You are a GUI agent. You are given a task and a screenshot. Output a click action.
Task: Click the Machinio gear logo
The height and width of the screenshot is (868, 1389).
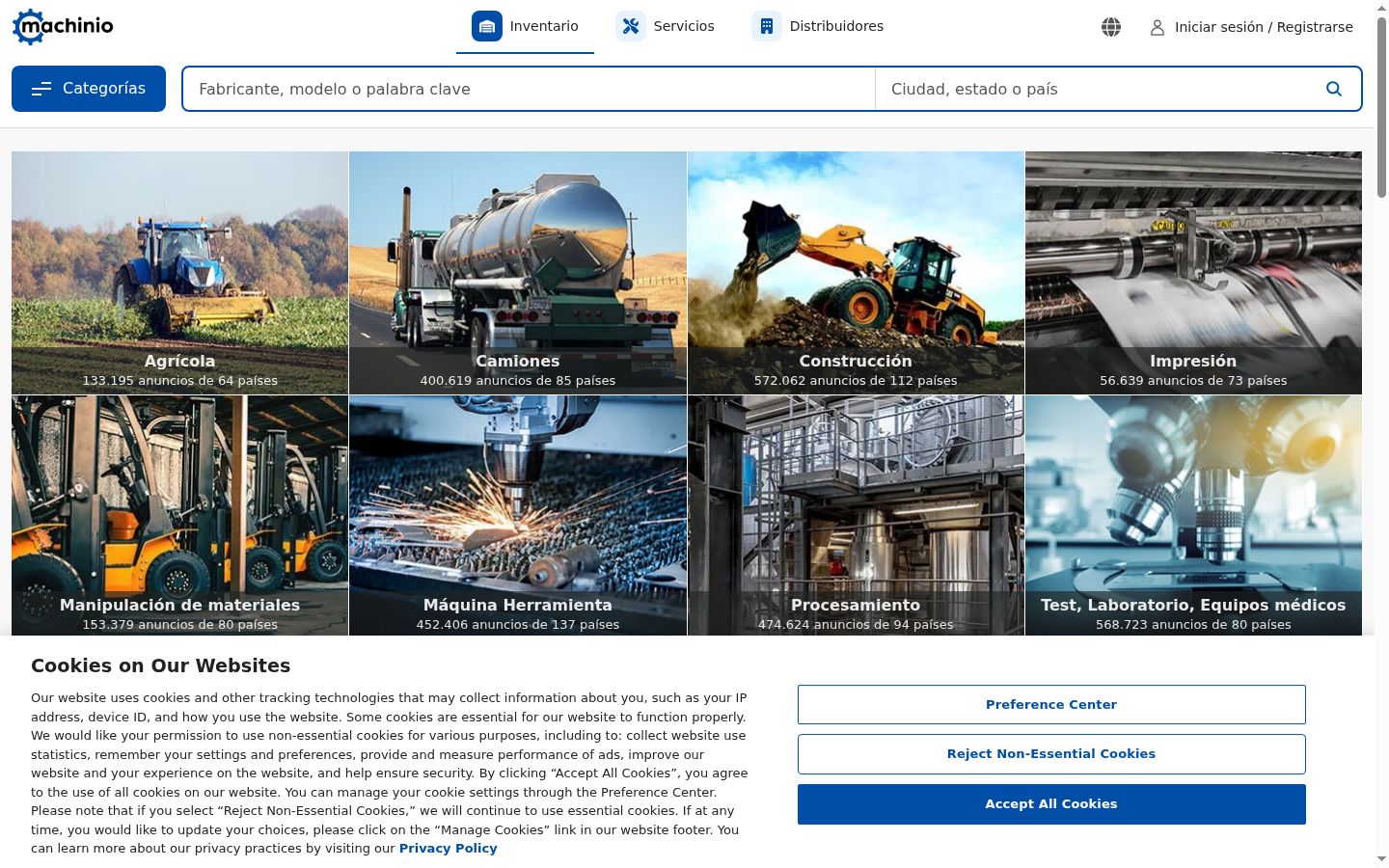[x=63, y=26]
